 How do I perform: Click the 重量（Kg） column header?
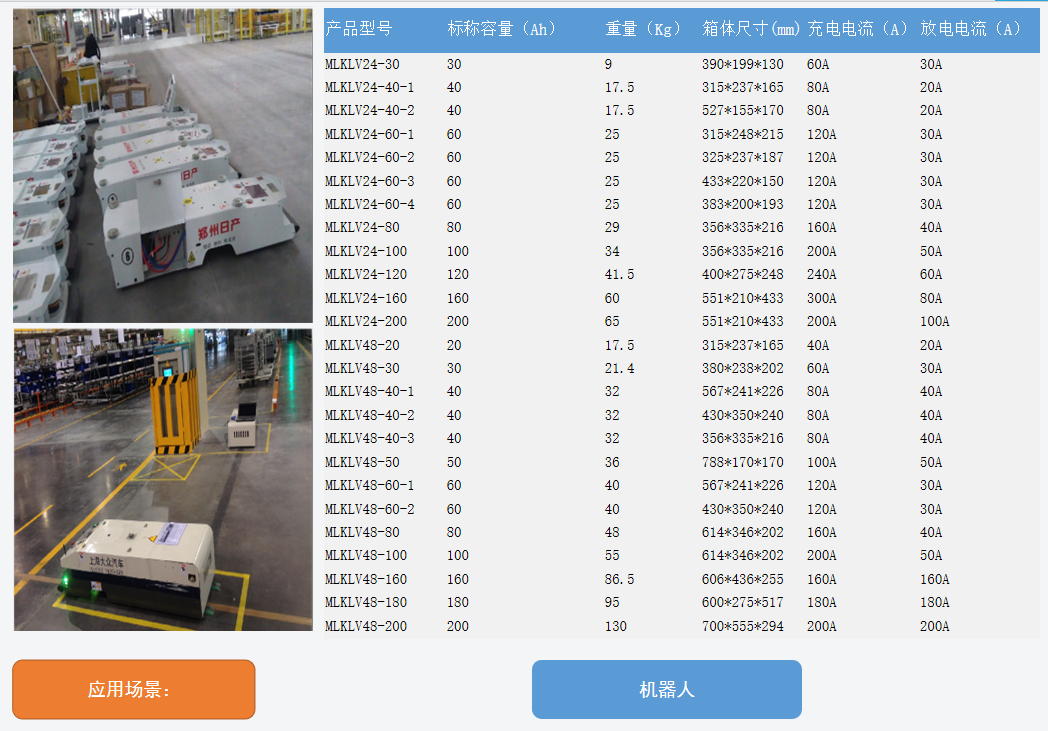pyautogui.click(x=643, y=29)
